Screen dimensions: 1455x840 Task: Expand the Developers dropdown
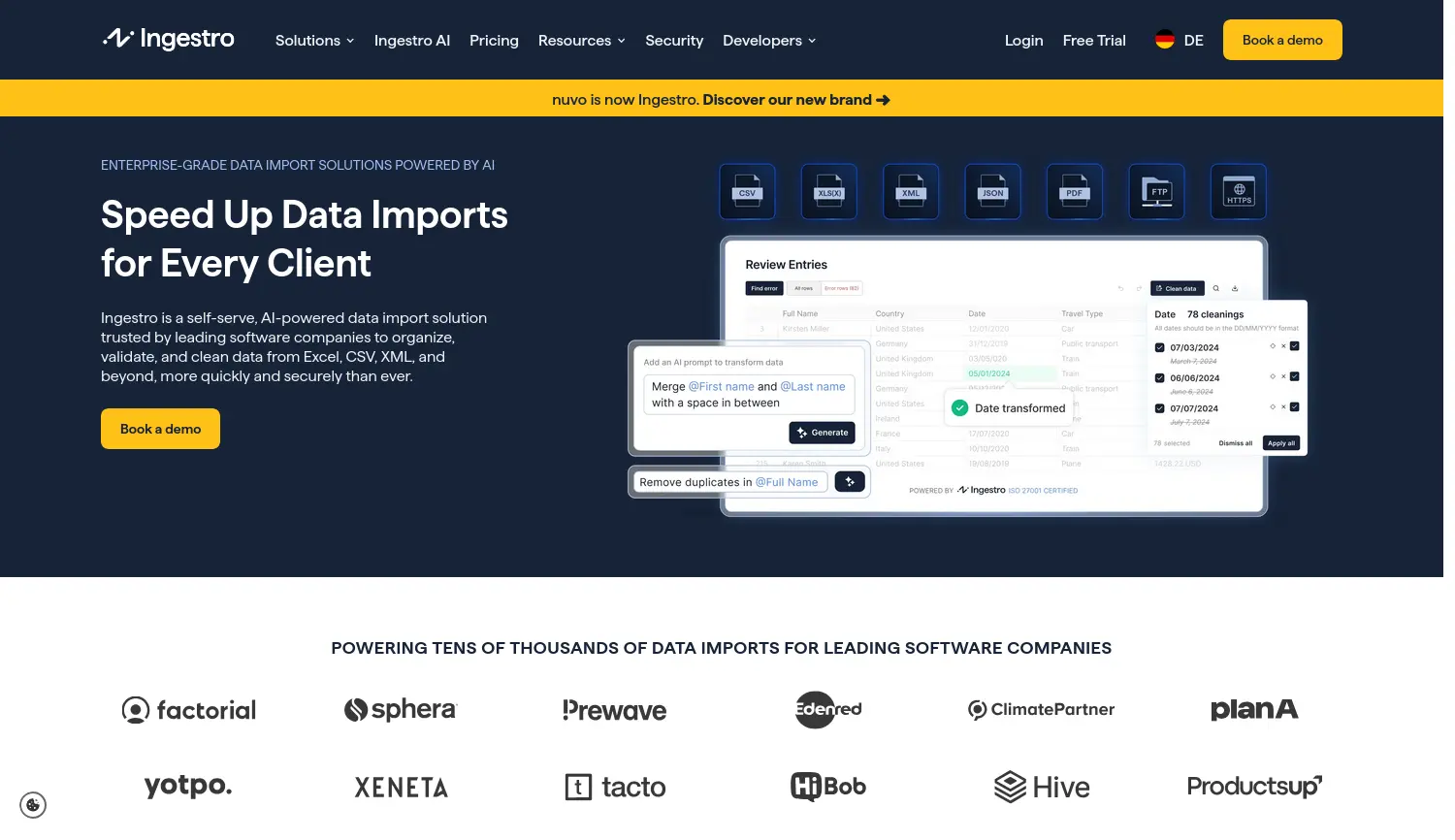click(x=768, y=40)
